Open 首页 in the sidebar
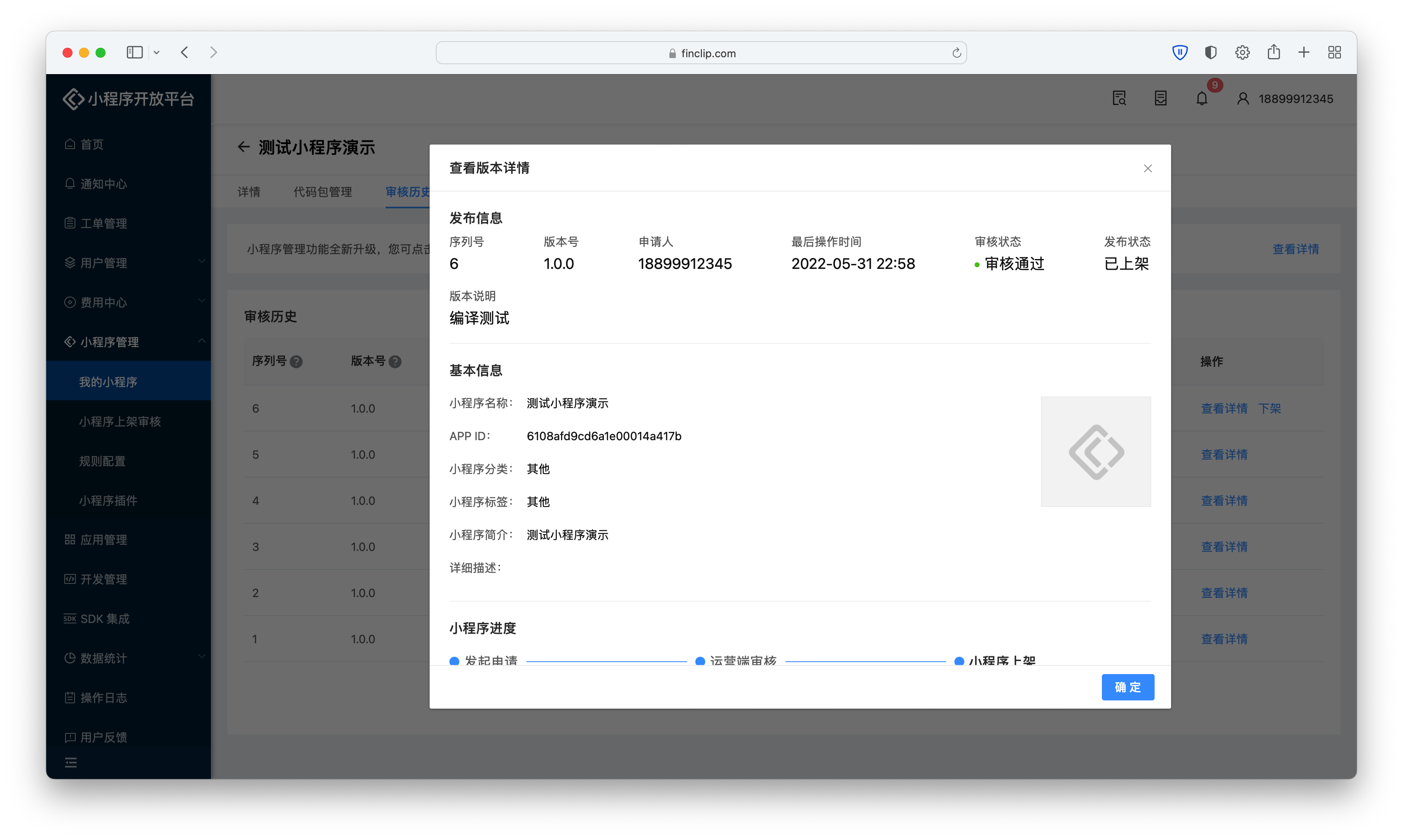The width and height of the screenshot is (1403, 840). (x=128, y=145)
